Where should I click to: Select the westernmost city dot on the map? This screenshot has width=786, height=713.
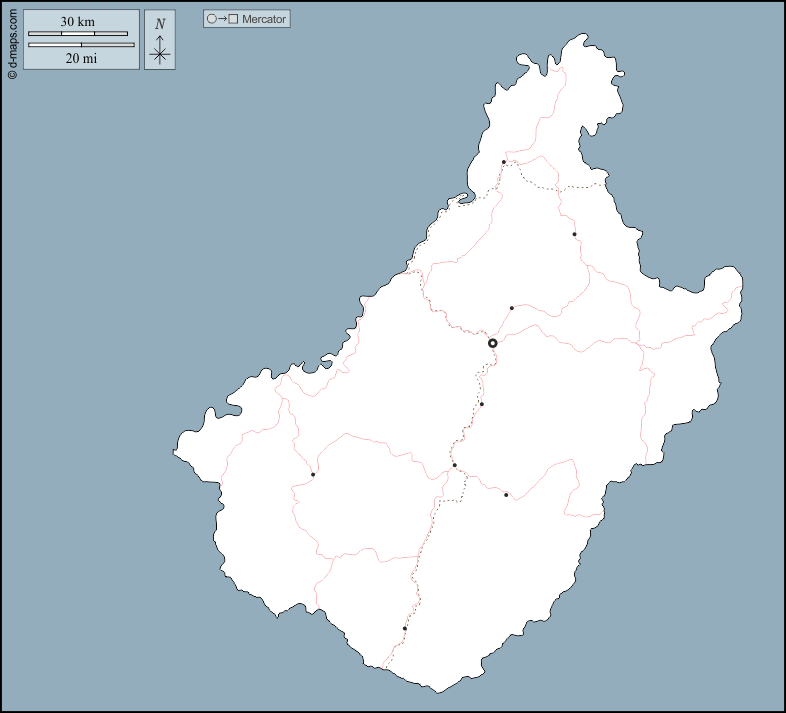(313, 474)
